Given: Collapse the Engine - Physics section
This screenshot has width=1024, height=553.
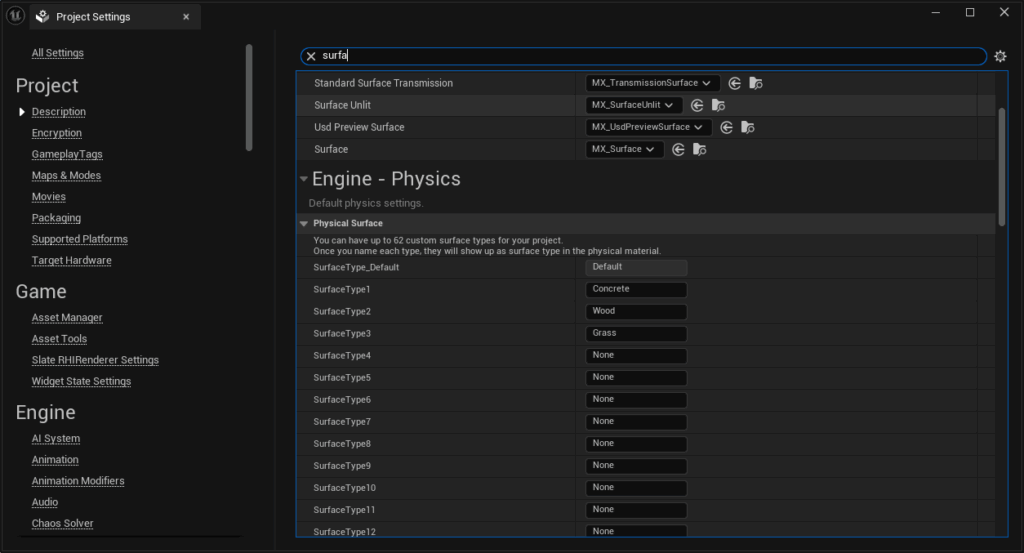Looking at the screenshot, I should point(304,180).
